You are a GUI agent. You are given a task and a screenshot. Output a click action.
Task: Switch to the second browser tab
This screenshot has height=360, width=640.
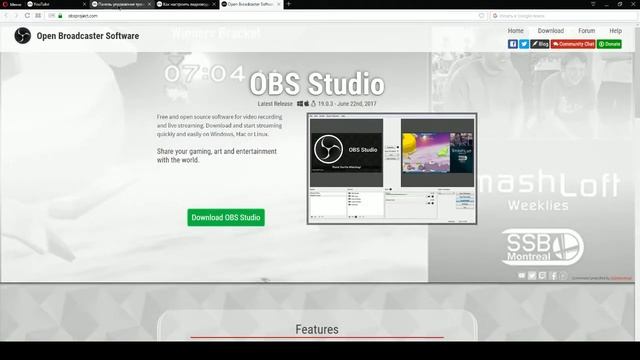click(x=121, y=4)
